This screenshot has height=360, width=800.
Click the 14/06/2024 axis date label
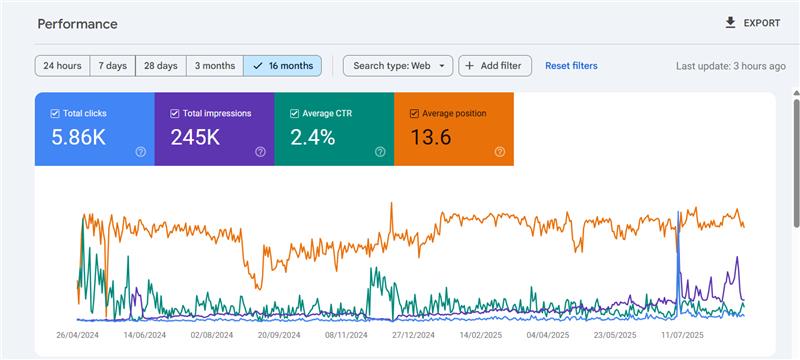click(x=144, y=336)
